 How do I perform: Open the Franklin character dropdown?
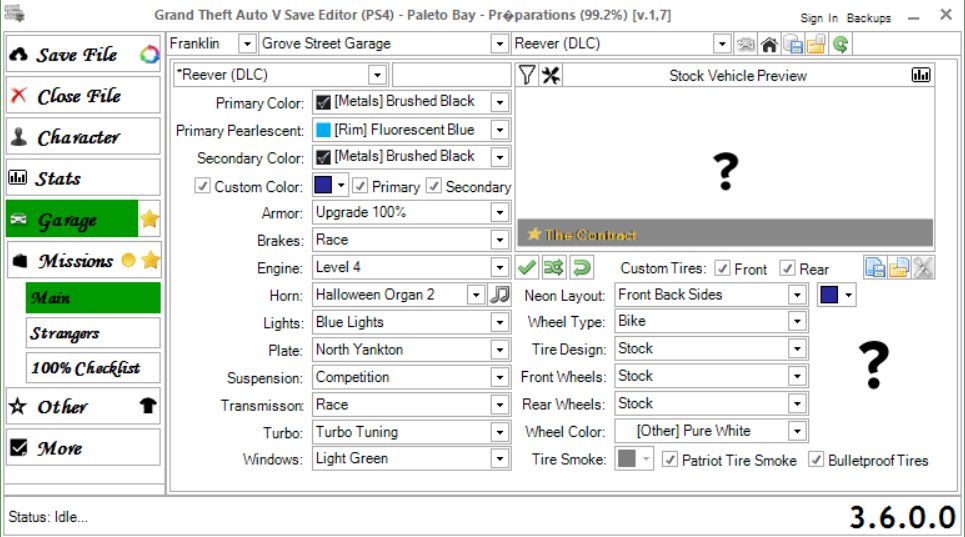click(x=247, y=44)
